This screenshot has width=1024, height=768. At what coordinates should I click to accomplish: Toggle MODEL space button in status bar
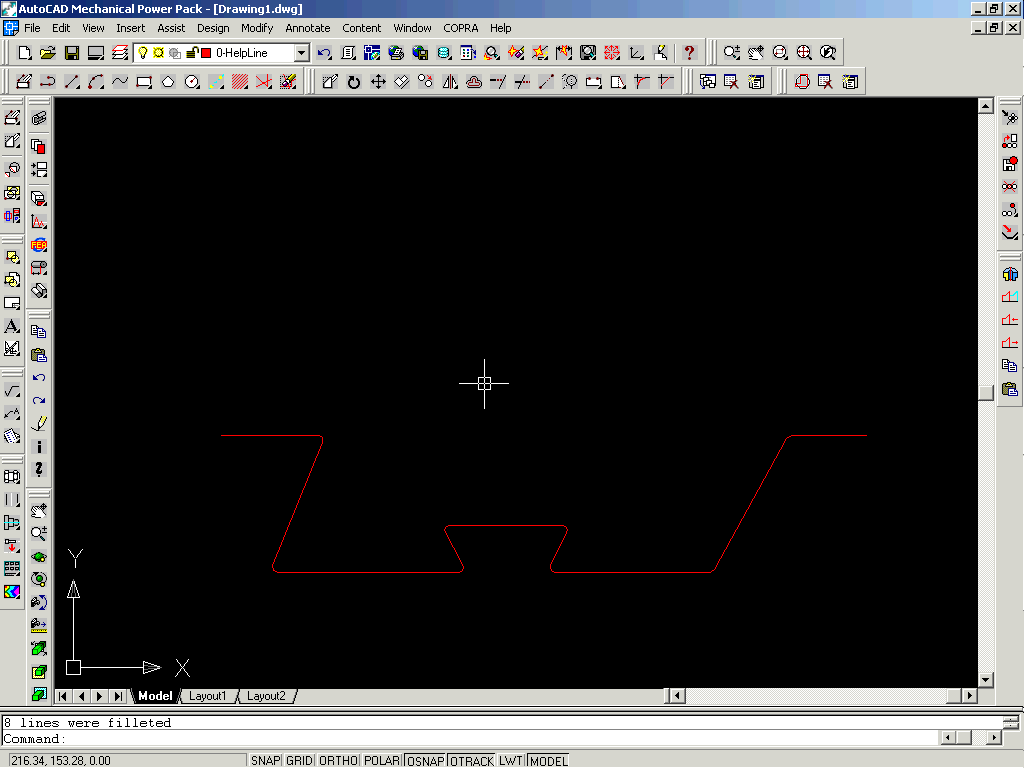[549, 761]
